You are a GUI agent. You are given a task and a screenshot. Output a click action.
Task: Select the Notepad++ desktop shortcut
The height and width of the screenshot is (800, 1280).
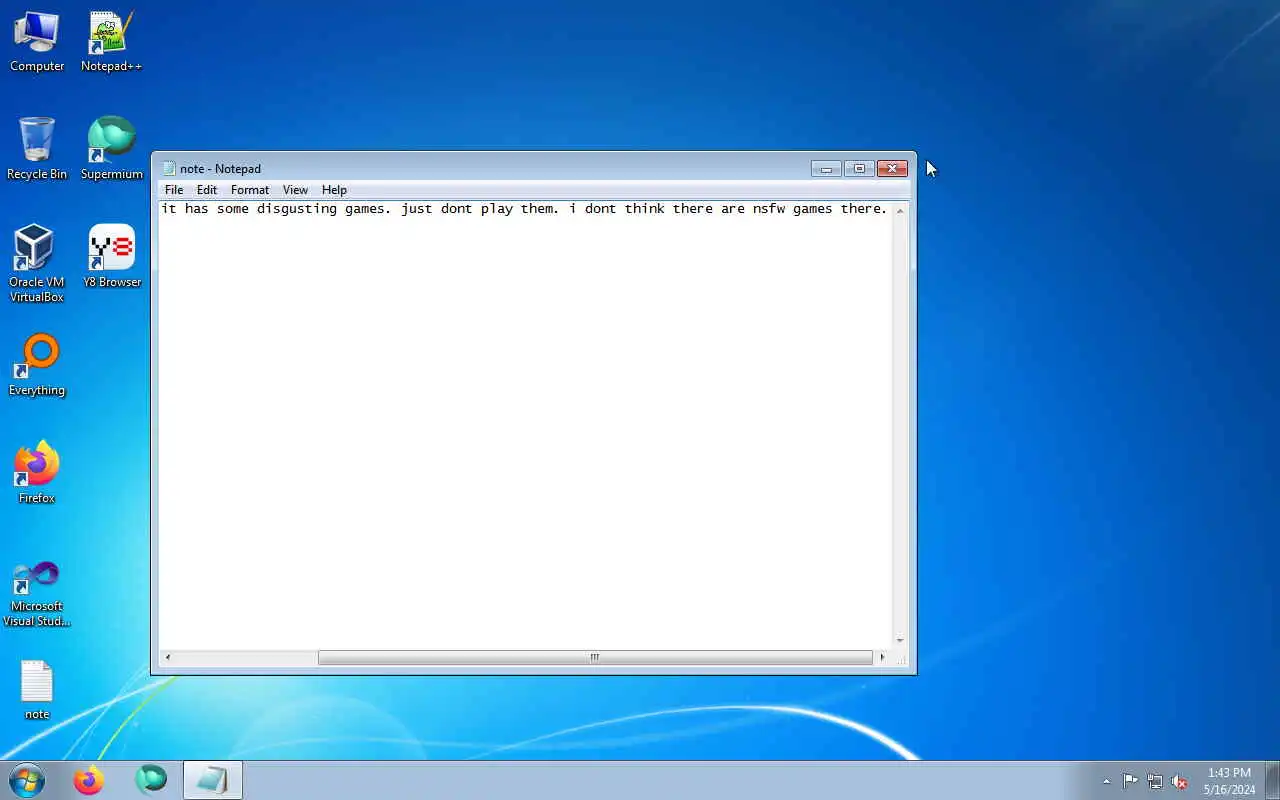click(x=111, y=41)
